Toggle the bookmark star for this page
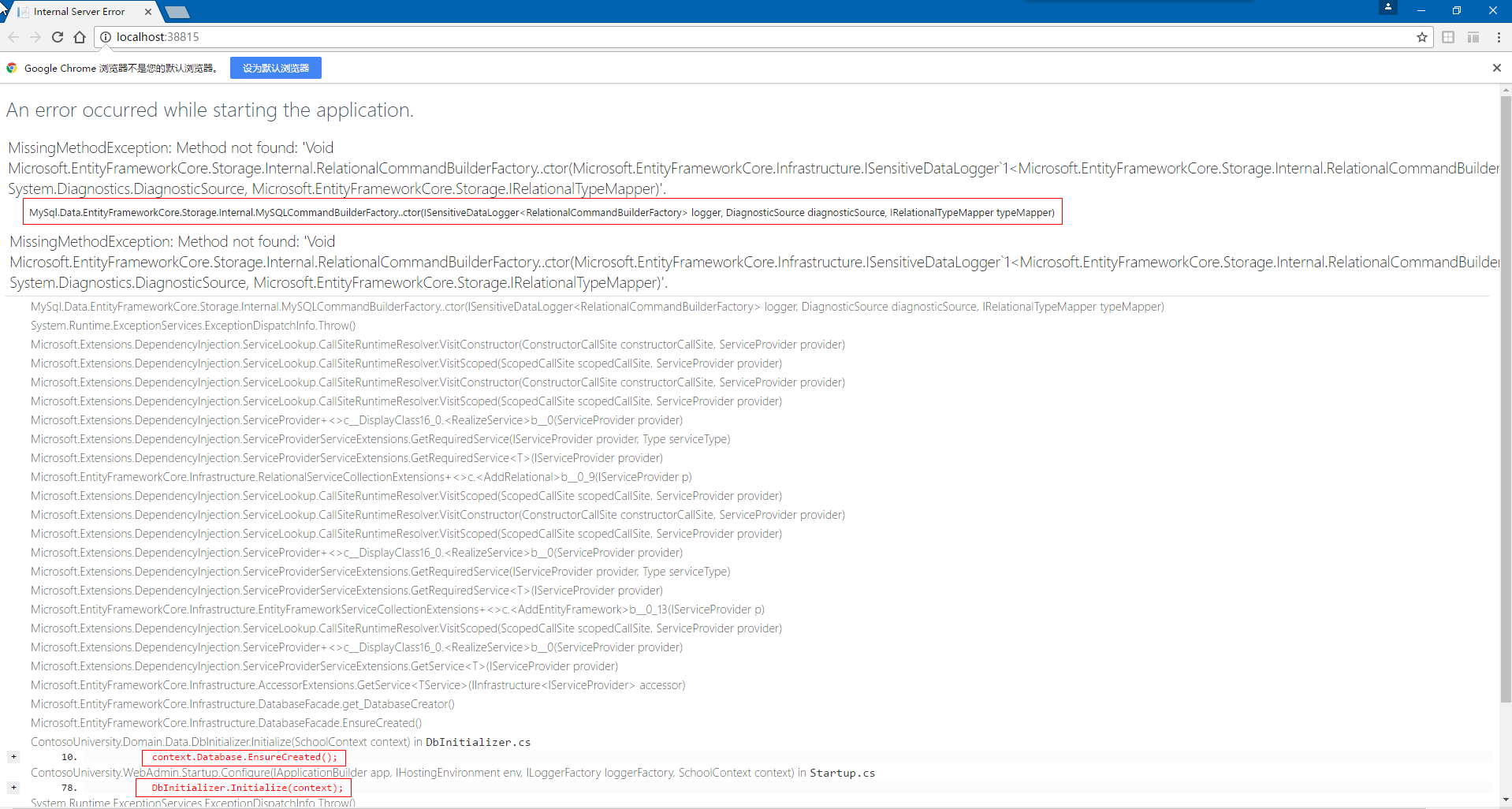Image resolution: width=1512 pixels, height=809 pixels. (x=1422, y=37)
